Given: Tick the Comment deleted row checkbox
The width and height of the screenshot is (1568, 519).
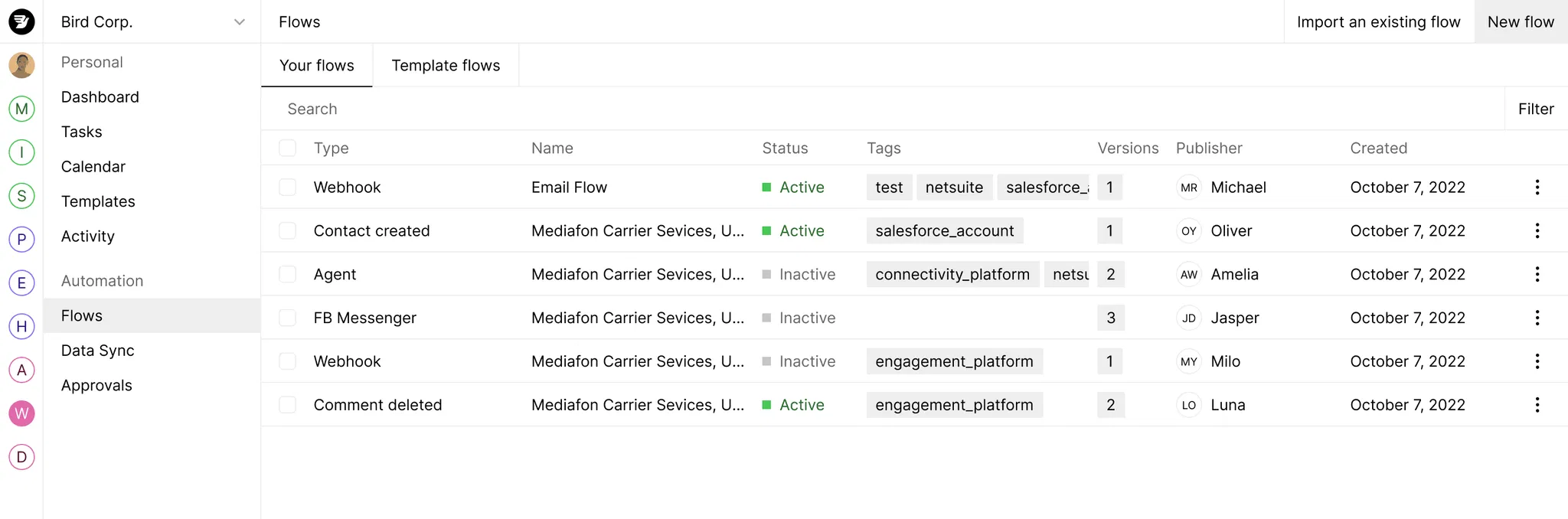Looking at the screenshot, I should click(x=288, y=405).
